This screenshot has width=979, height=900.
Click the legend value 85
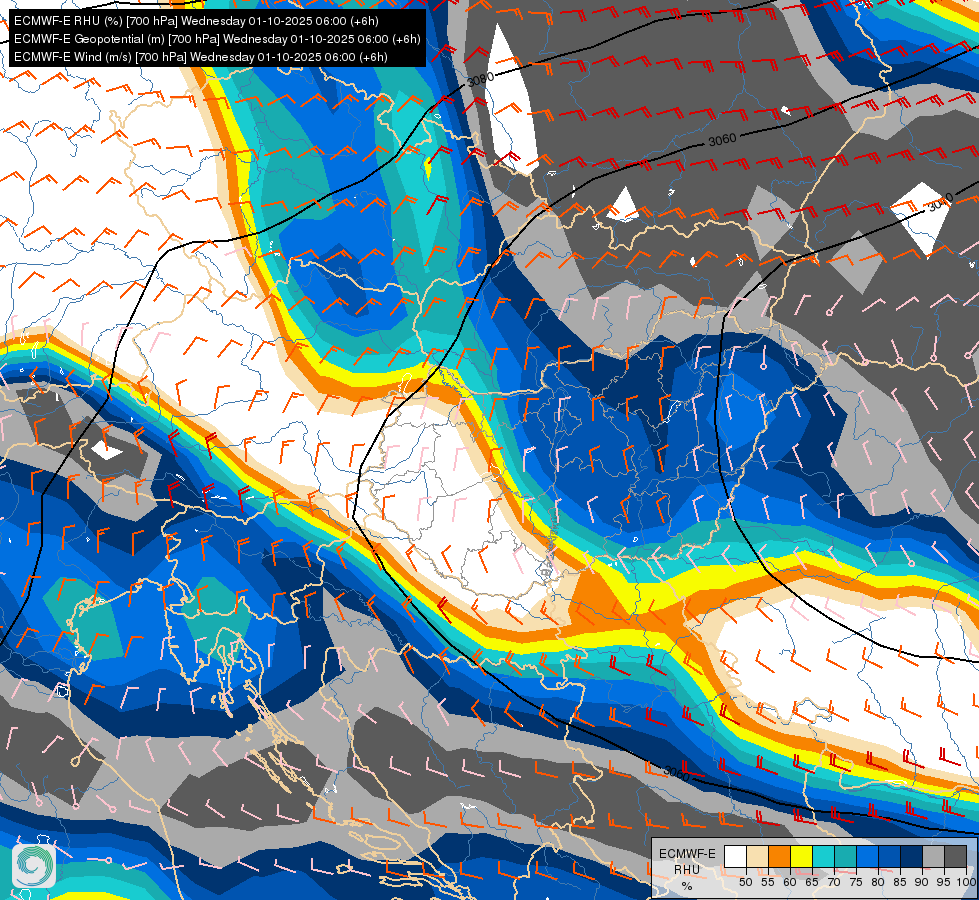point(900,882)
